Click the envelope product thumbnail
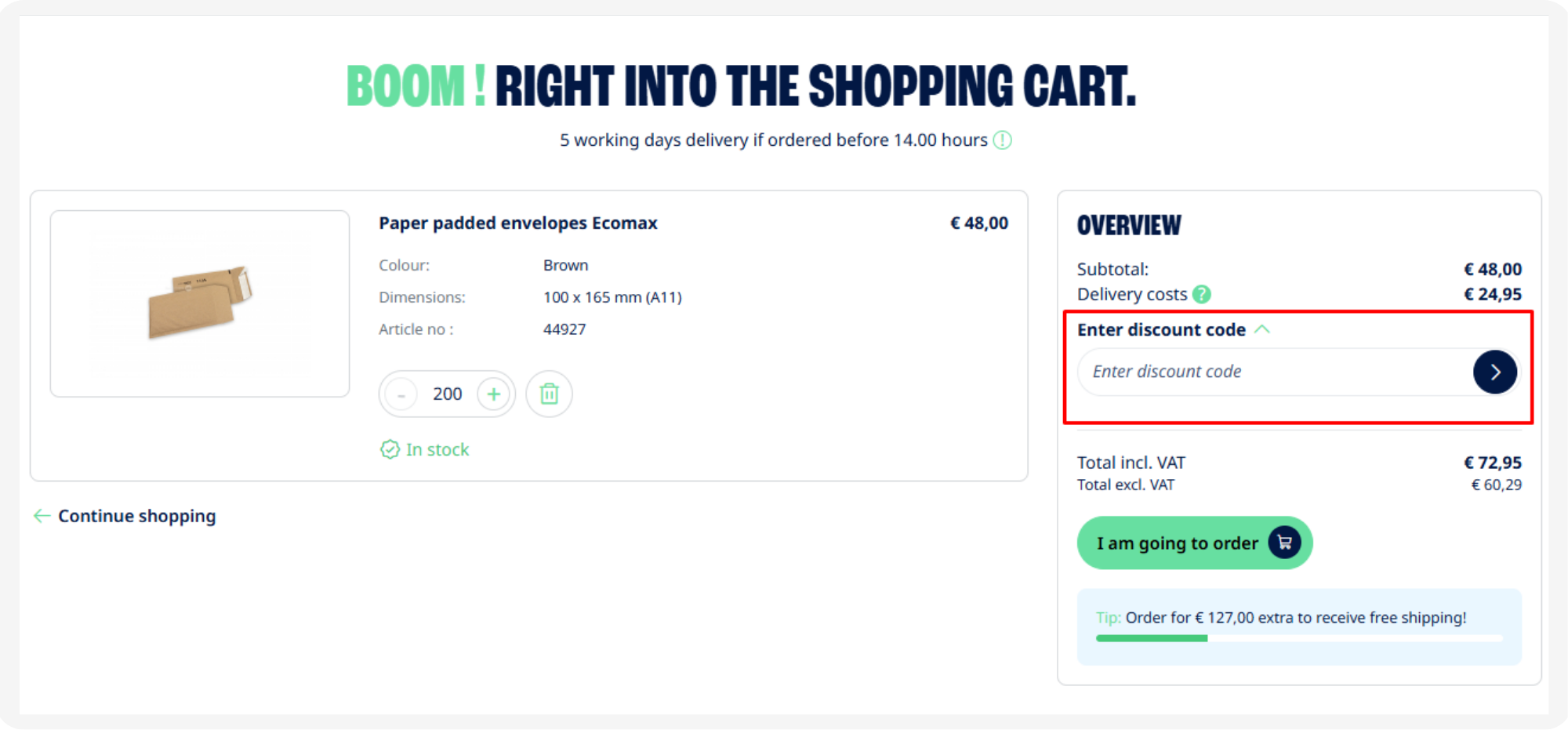The width and height of the screenshot is (1568, 730). coord(200,303)
